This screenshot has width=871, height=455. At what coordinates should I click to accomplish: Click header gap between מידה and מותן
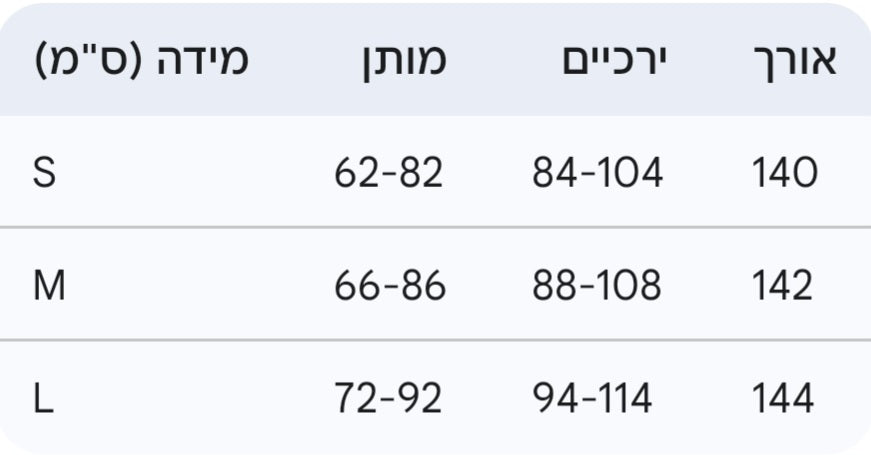pyautogui.click(x=305, y=61)
